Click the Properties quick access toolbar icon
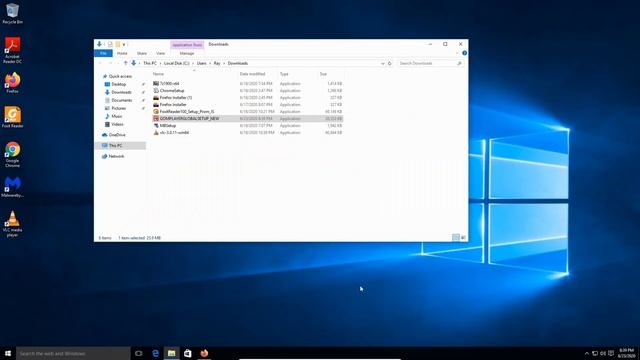Image resolution: width=640 pixels, height=360 pixels. (110, 44)
